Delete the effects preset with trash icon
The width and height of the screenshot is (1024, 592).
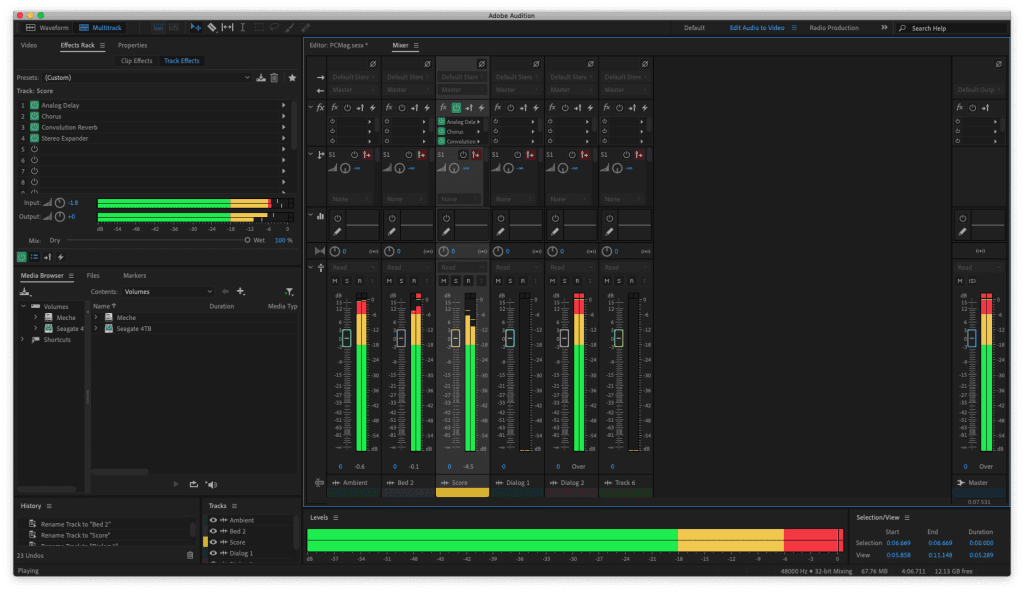[x=274, y=77]
